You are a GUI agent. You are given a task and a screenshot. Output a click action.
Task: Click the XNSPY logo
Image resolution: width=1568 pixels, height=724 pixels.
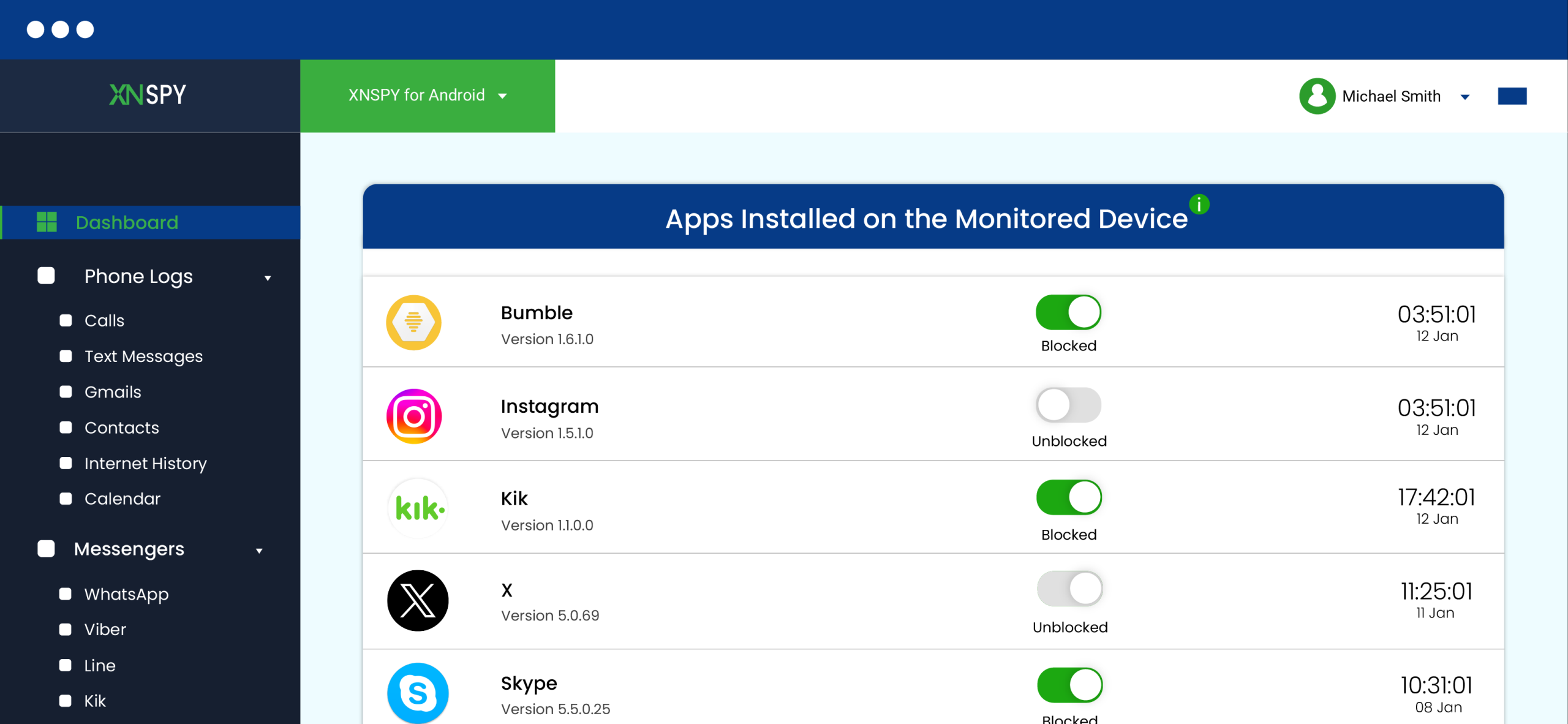click(x=148, y=95)
